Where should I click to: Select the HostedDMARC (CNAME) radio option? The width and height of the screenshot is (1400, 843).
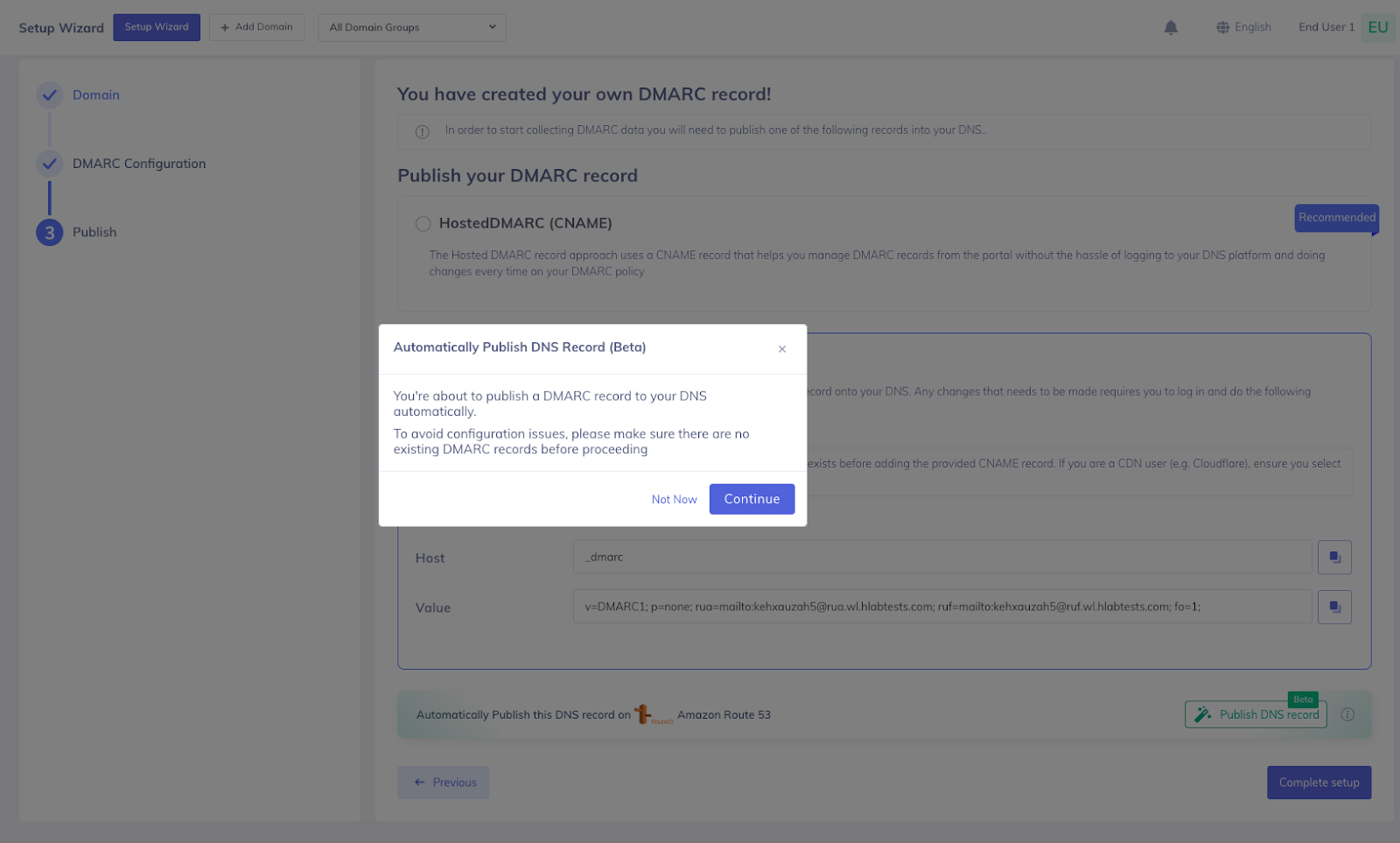coord(423,223)
